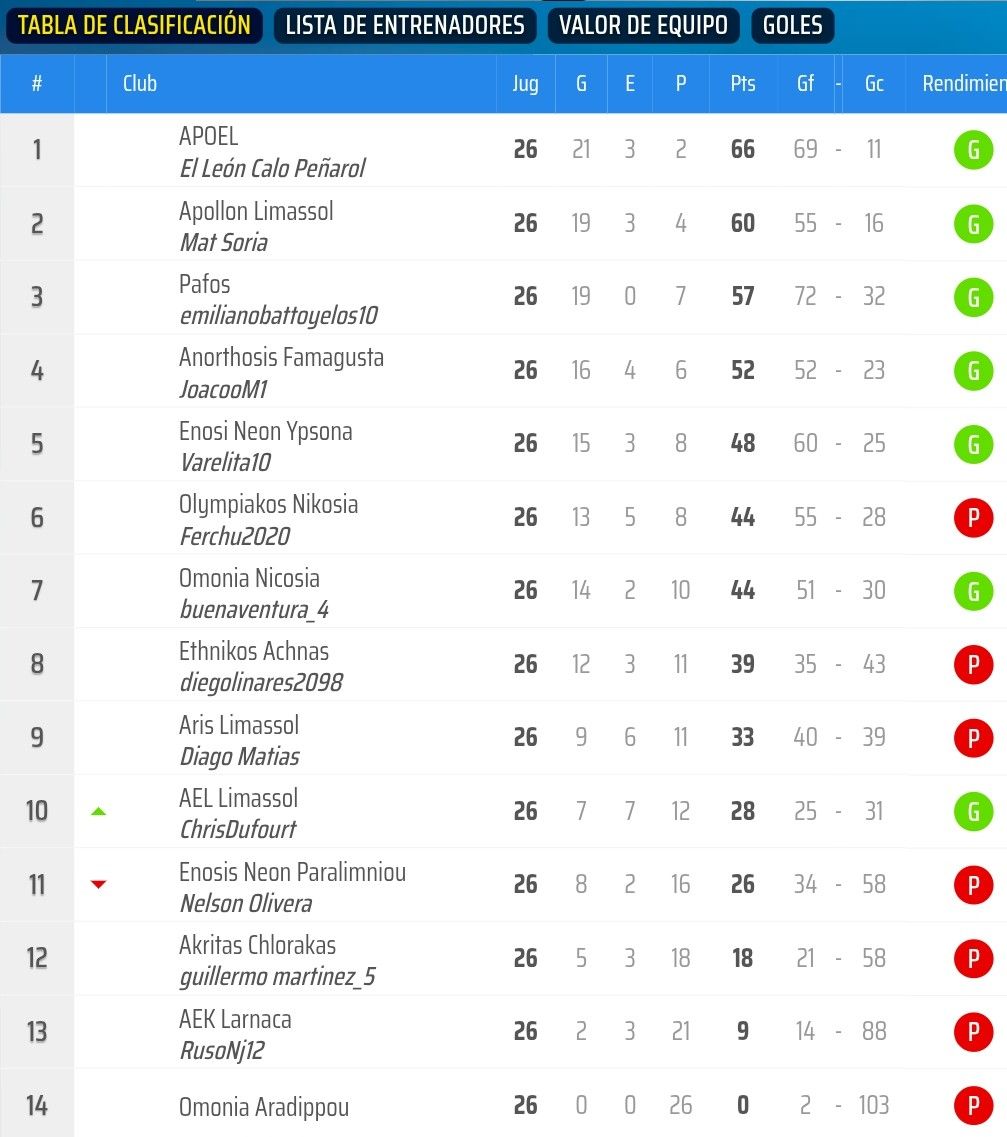Switch to the Valor de Equipo tab

coord(644,25)
